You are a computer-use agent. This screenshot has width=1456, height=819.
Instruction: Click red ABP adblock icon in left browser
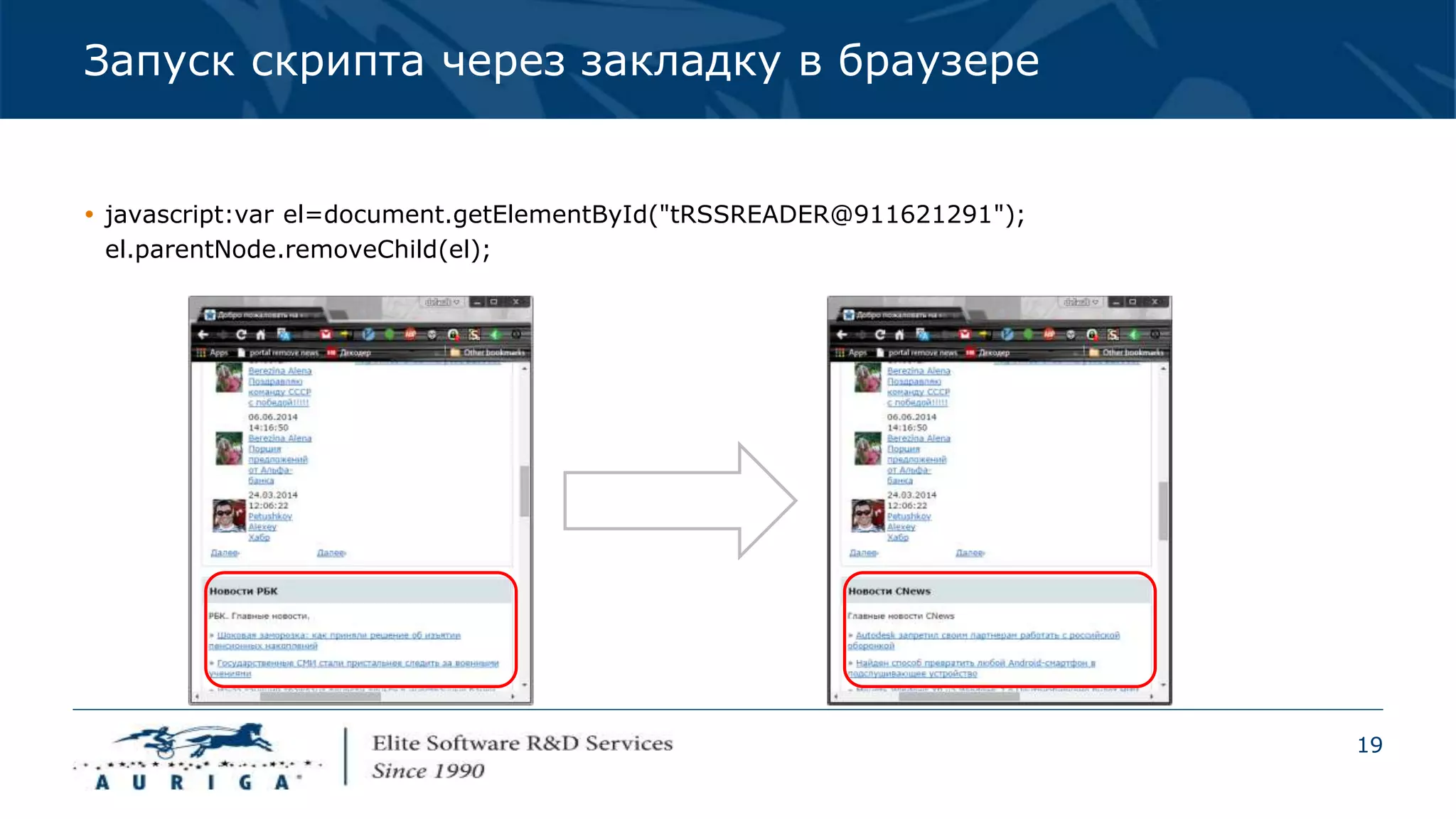pos(410,334)
